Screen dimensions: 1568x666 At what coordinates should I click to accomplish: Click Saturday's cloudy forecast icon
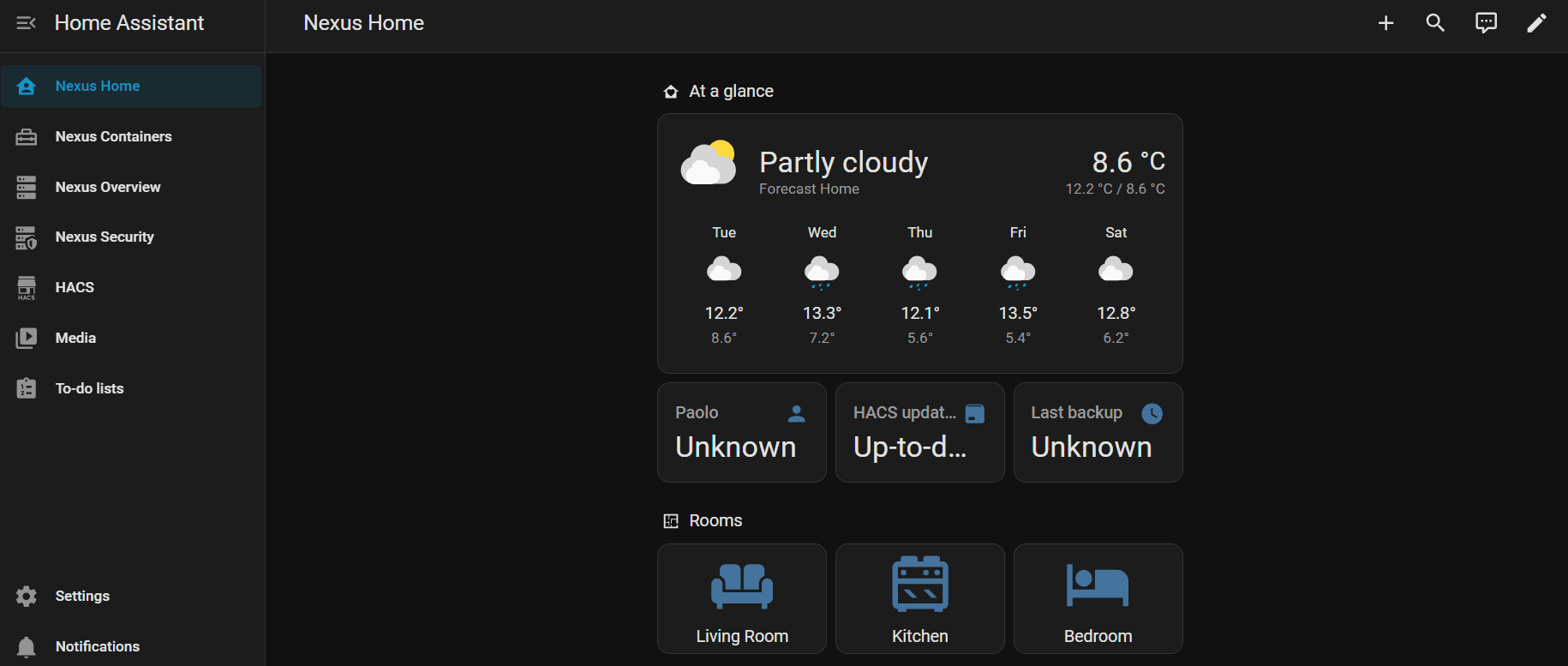[1116, 269]
